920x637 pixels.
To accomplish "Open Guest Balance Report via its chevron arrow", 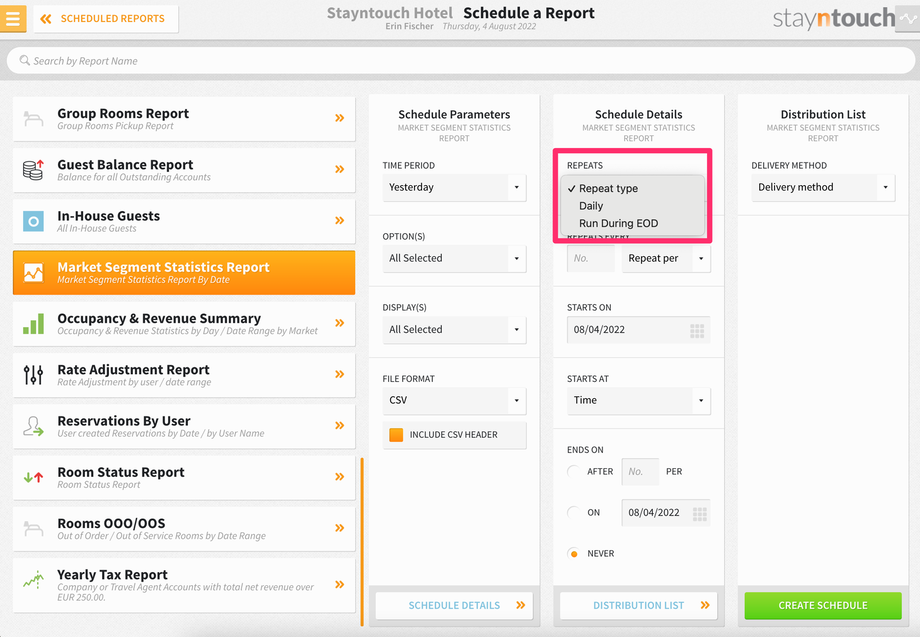I will click(340, 169).
